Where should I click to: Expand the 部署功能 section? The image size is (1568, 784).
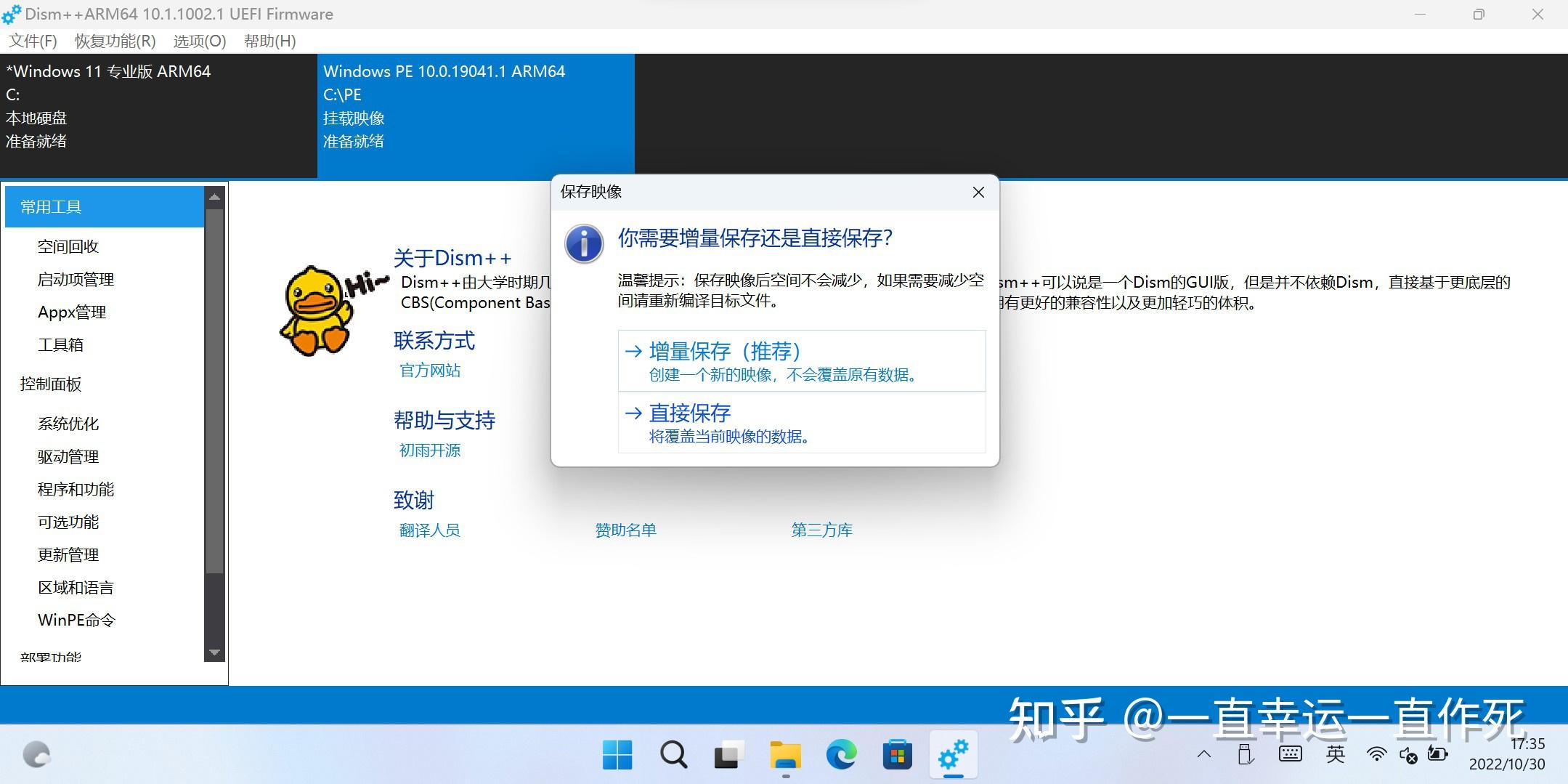[49, 656]
